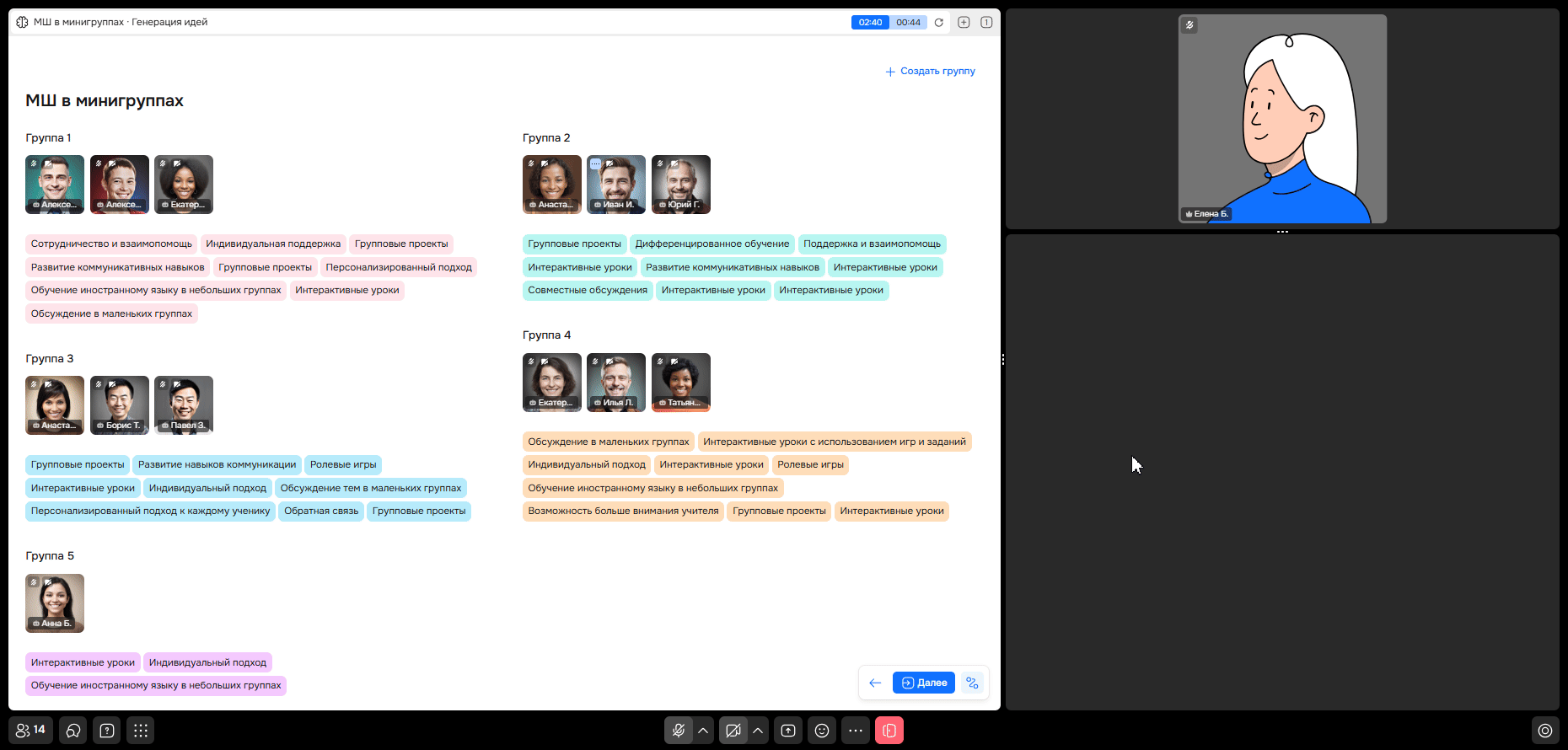
Task: Select Анна Б. avatar in Группа 5
Action: 55,603
